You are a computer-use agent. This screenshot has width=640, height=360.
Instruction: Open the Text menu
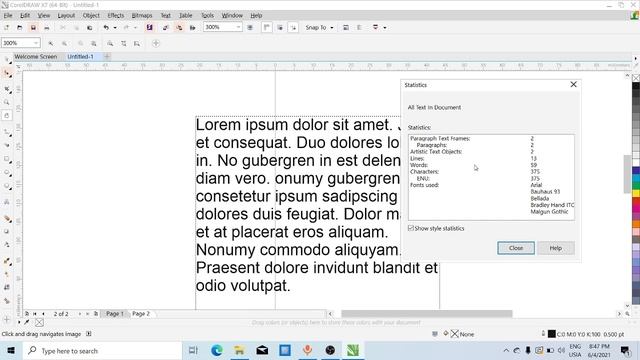(165, 16)
